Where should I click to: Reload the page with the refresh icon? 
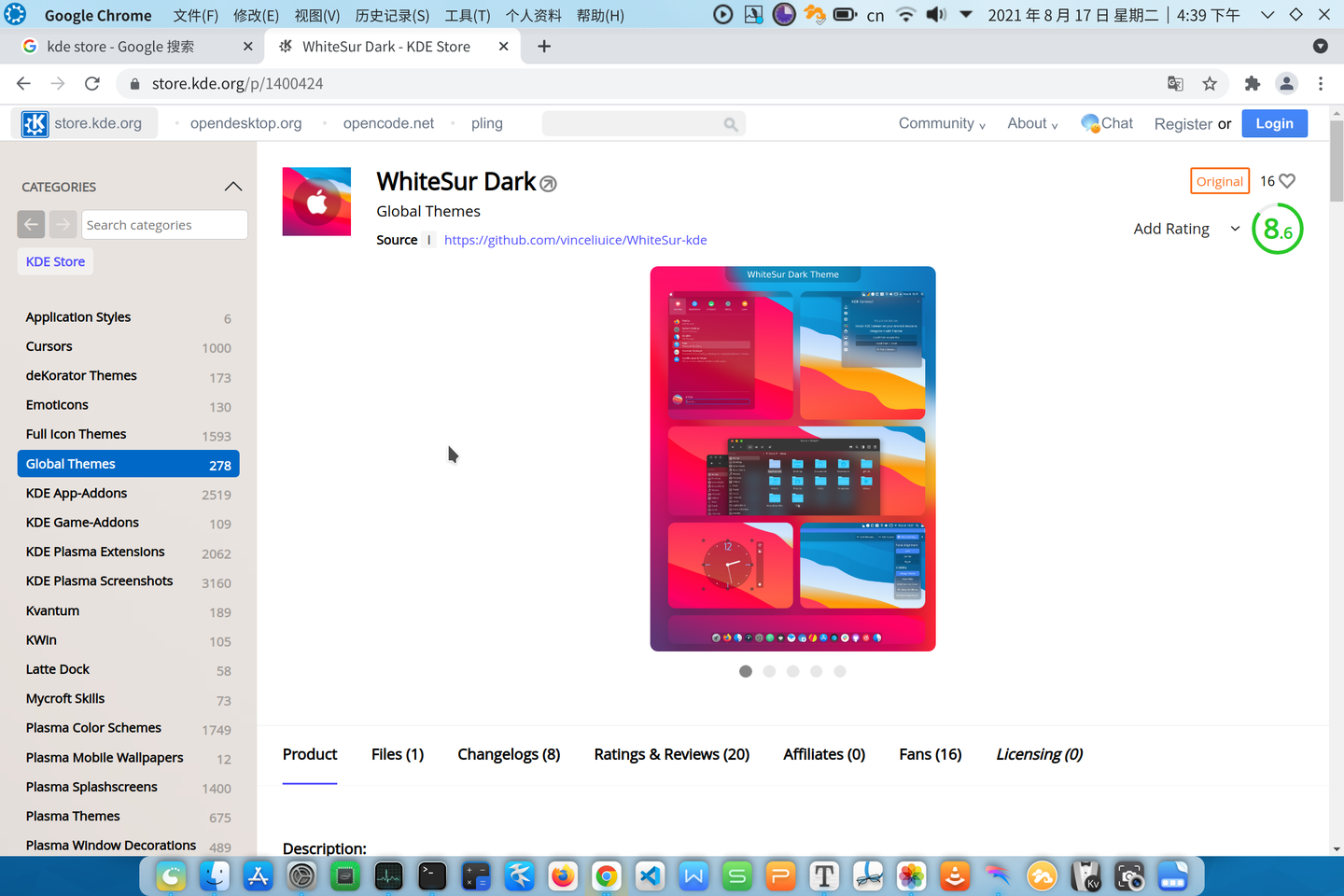[x=91, y=83]
